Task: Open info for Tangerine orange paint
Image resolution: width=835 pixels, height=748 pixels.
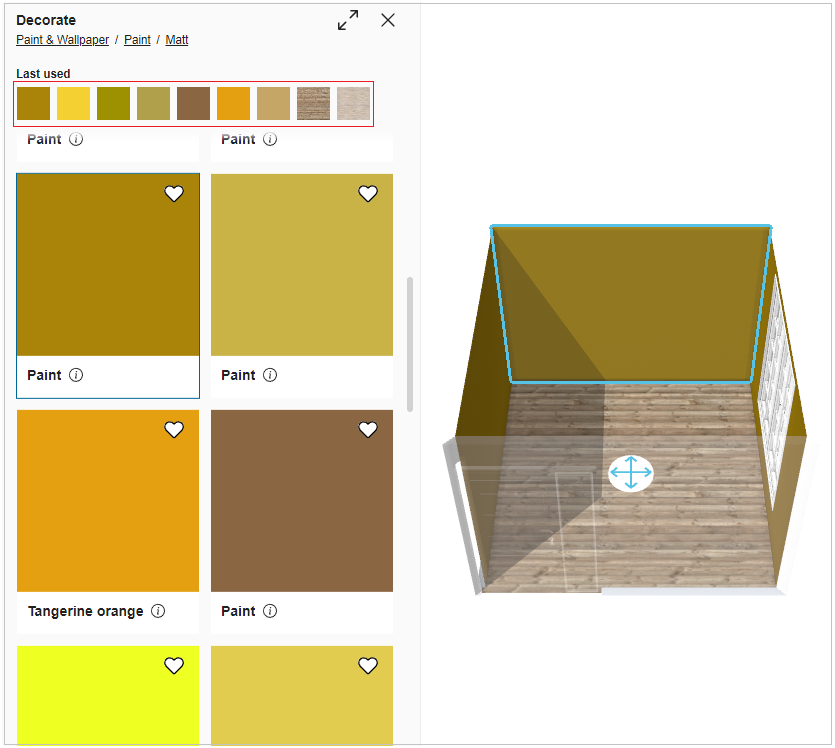Action: click(158, 611)
